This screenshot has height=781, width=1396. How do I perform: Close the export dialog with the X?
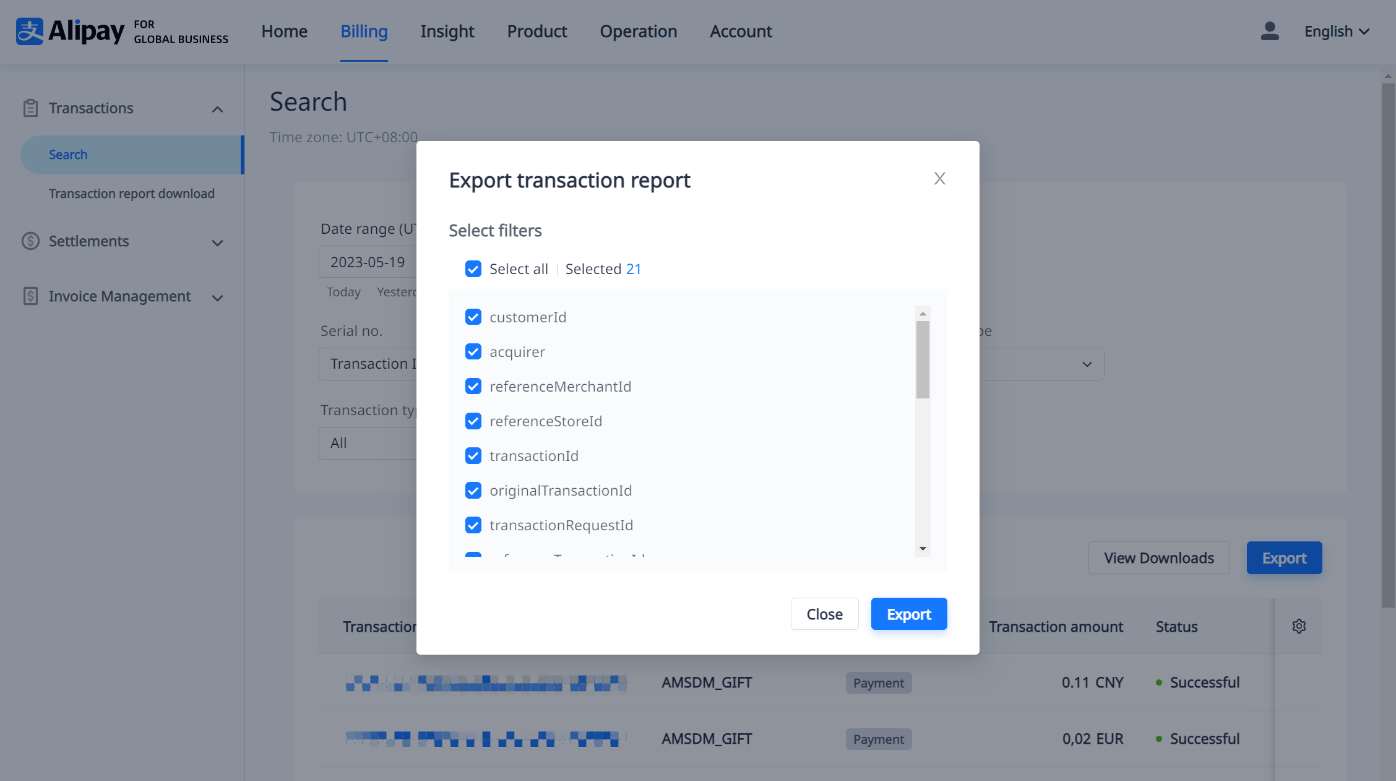(939, 178)
